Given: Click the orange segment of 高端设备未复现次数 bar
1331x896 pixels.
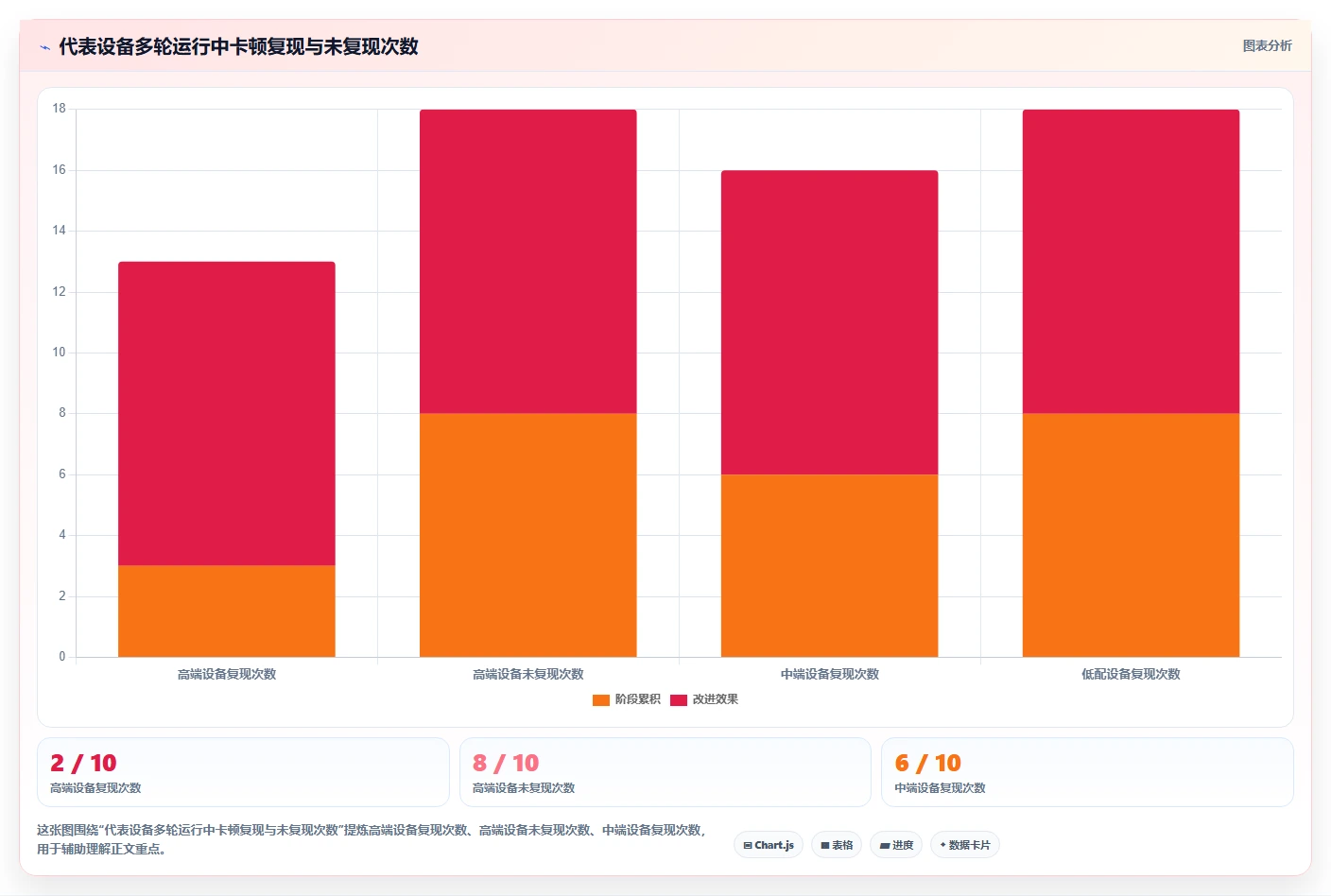Looking at the screenshot, I should coord(528,535).
